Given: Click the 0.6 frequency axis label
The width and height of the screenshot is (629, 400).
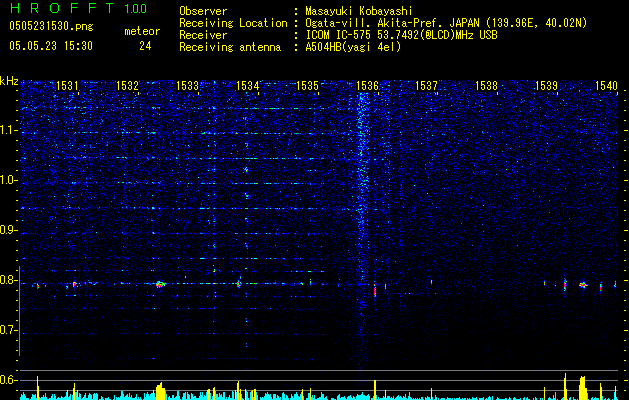Looking at the screenshot, I should coord(9,380).
